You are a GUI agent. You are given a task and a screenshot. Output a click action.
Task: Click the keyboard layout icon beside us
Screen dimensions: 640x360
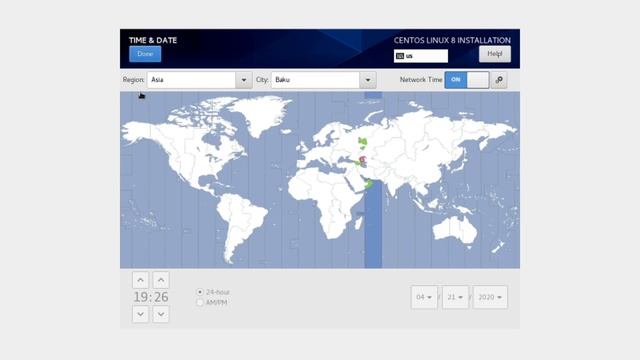[x=400, y=56]
